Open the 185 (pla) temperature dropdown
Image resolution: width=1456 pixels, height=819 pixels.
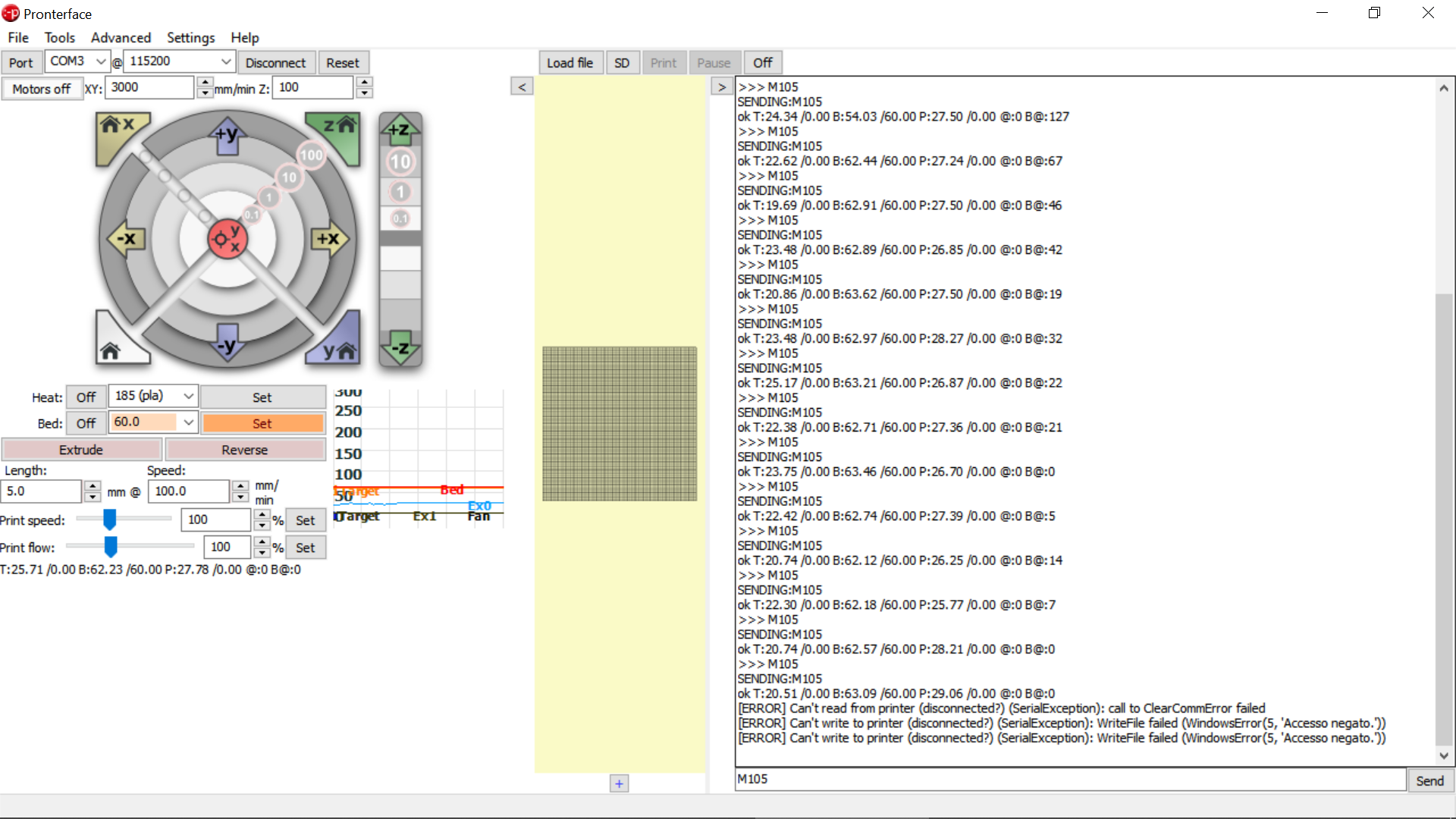point(188,396)
